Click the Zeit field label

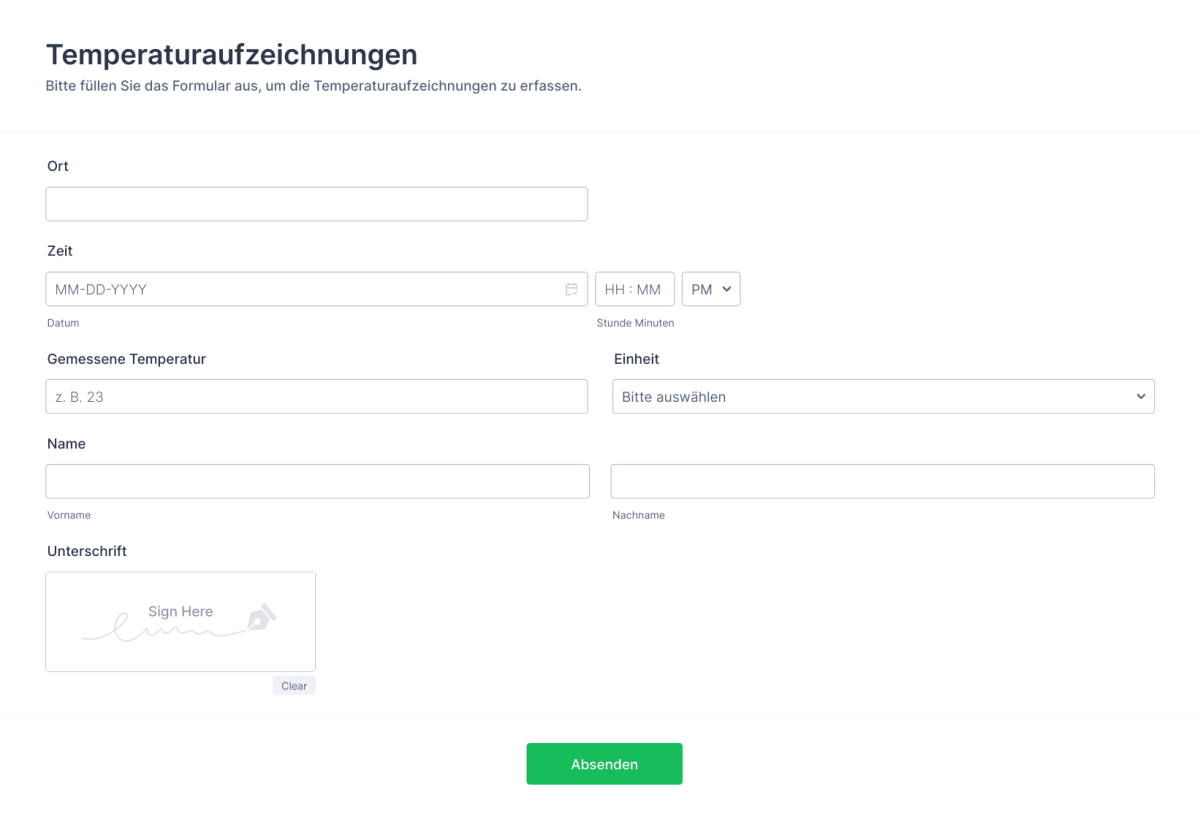click(x=56, y=250)
